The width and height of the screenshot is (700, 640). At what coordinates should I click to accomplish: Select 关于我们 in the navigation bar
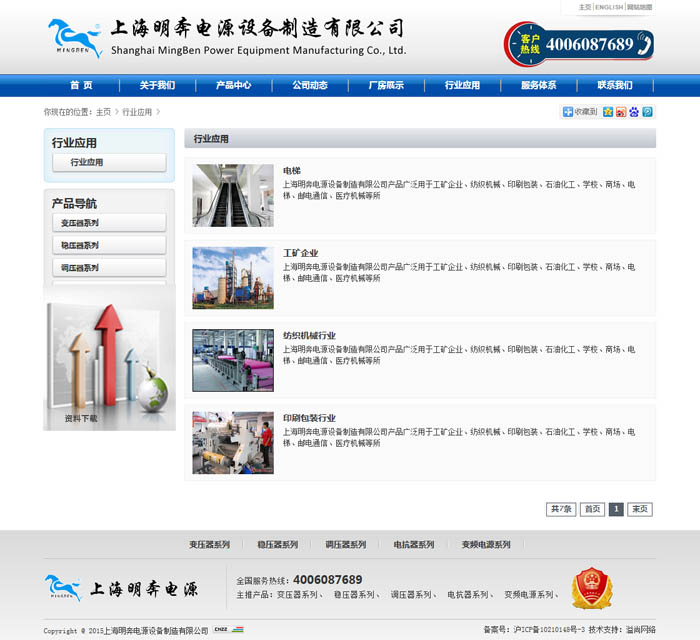pyautogui.click(x=157, y=86)
